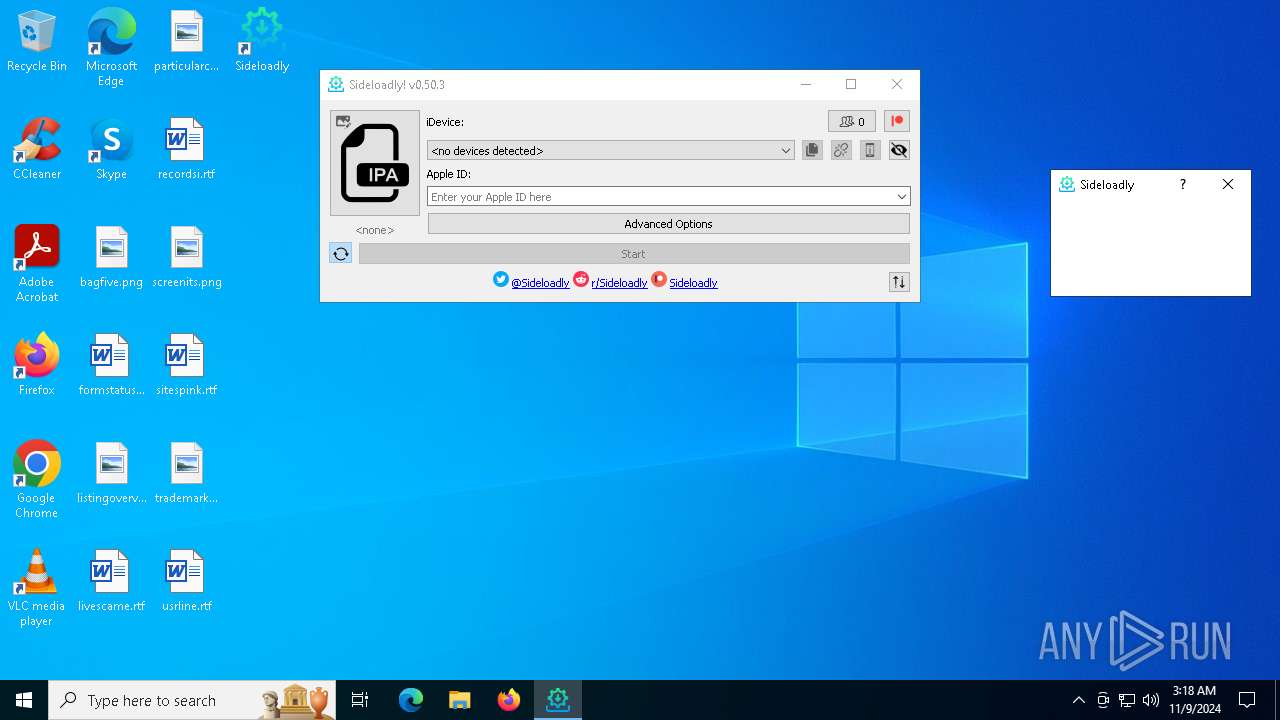Expand the iDevice no devices detected dropdown
Image resolution: width=1280 pixels, height=720 pixels.
[610, 150]
